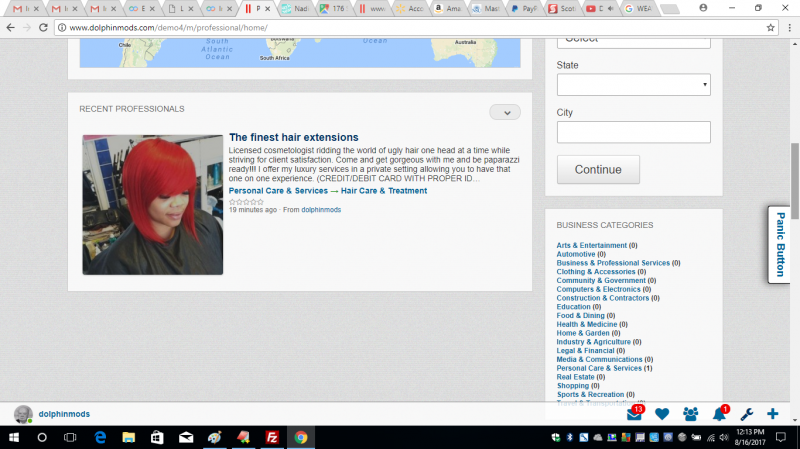Viewport: 800px width, 449px height.
Task: Open the dolphinmods author link under listing
Action: click(321, 210)
